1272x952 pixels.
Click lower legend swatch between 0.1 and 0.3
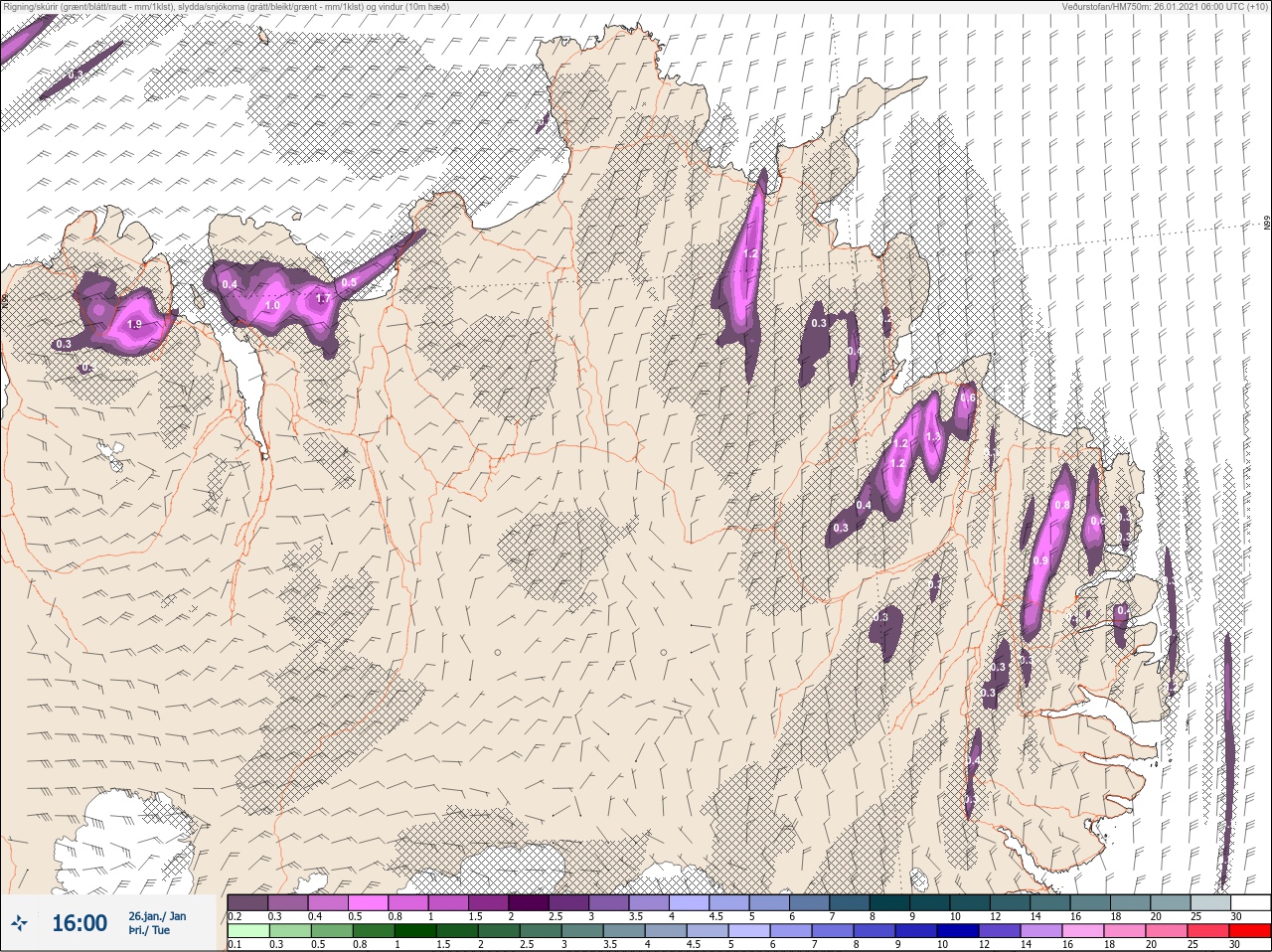pyautogui.click(x=248, y=931)
